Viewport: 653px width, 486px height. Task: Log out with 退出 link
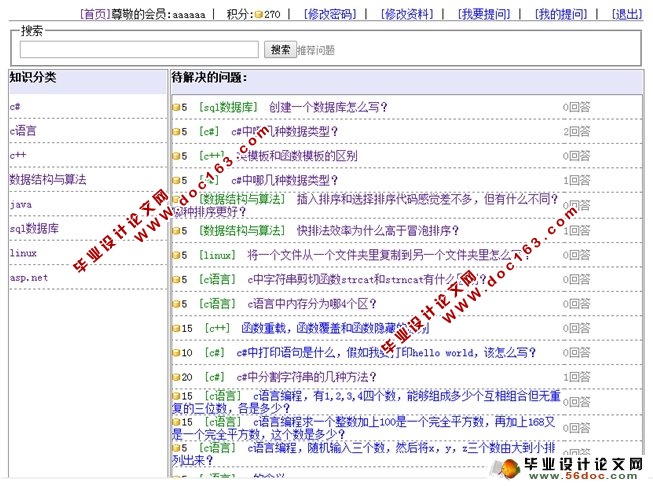tap(627, 15)
